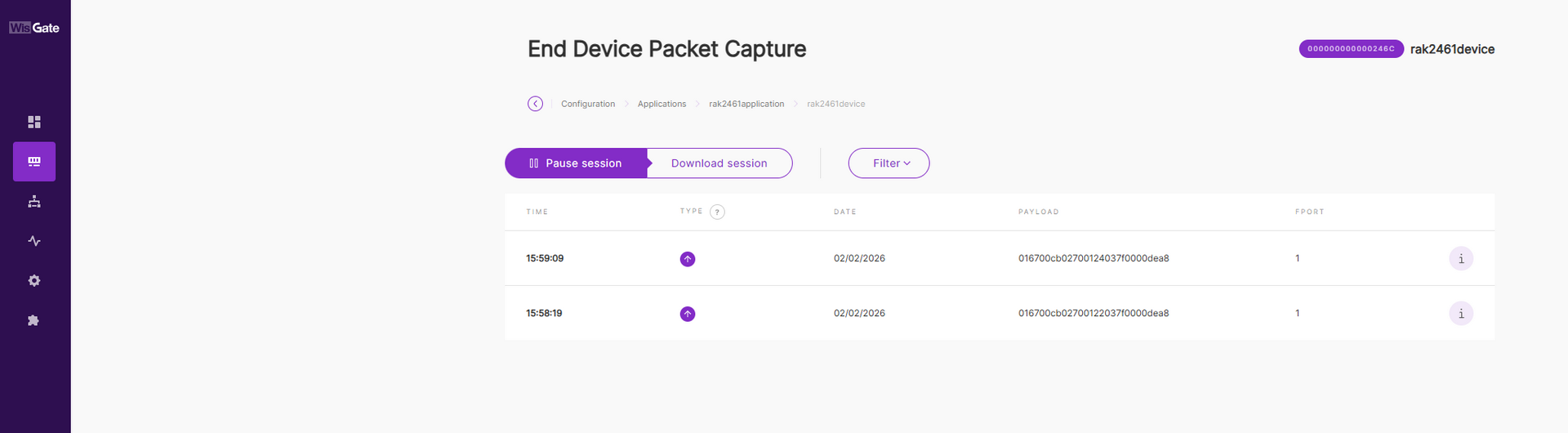Click the WisGate logo
1568x433 pixels.
tap(34, 28)
